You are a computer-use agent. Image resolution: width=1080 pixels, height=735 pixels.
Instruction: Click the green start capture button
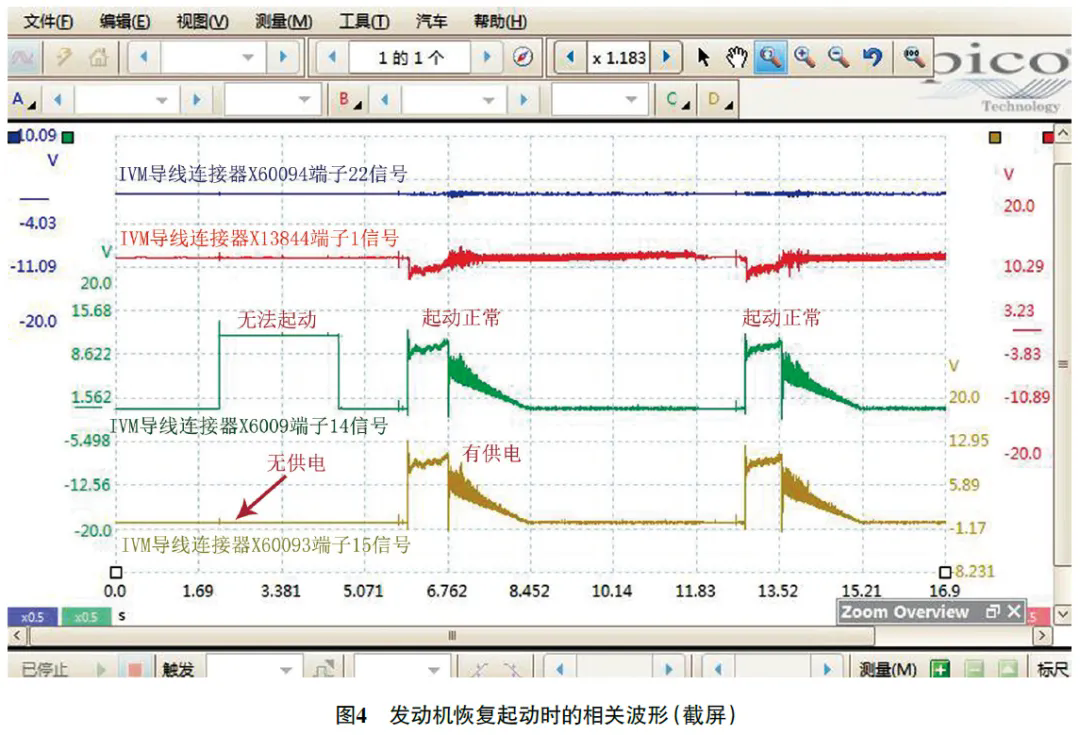pyautogui.click(x=102, y=669)
